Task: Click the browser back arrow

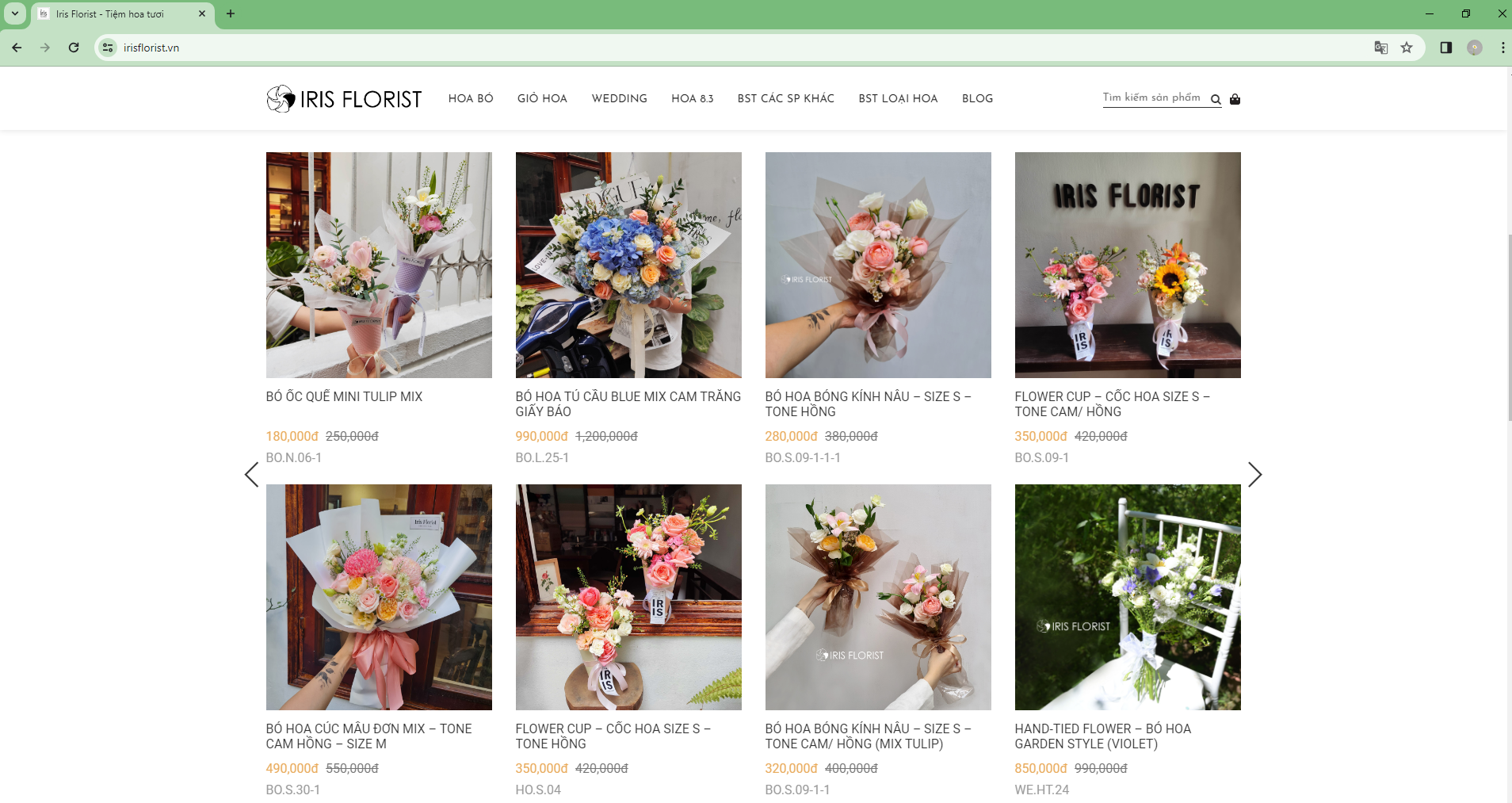Action: [x=17, y=48]
